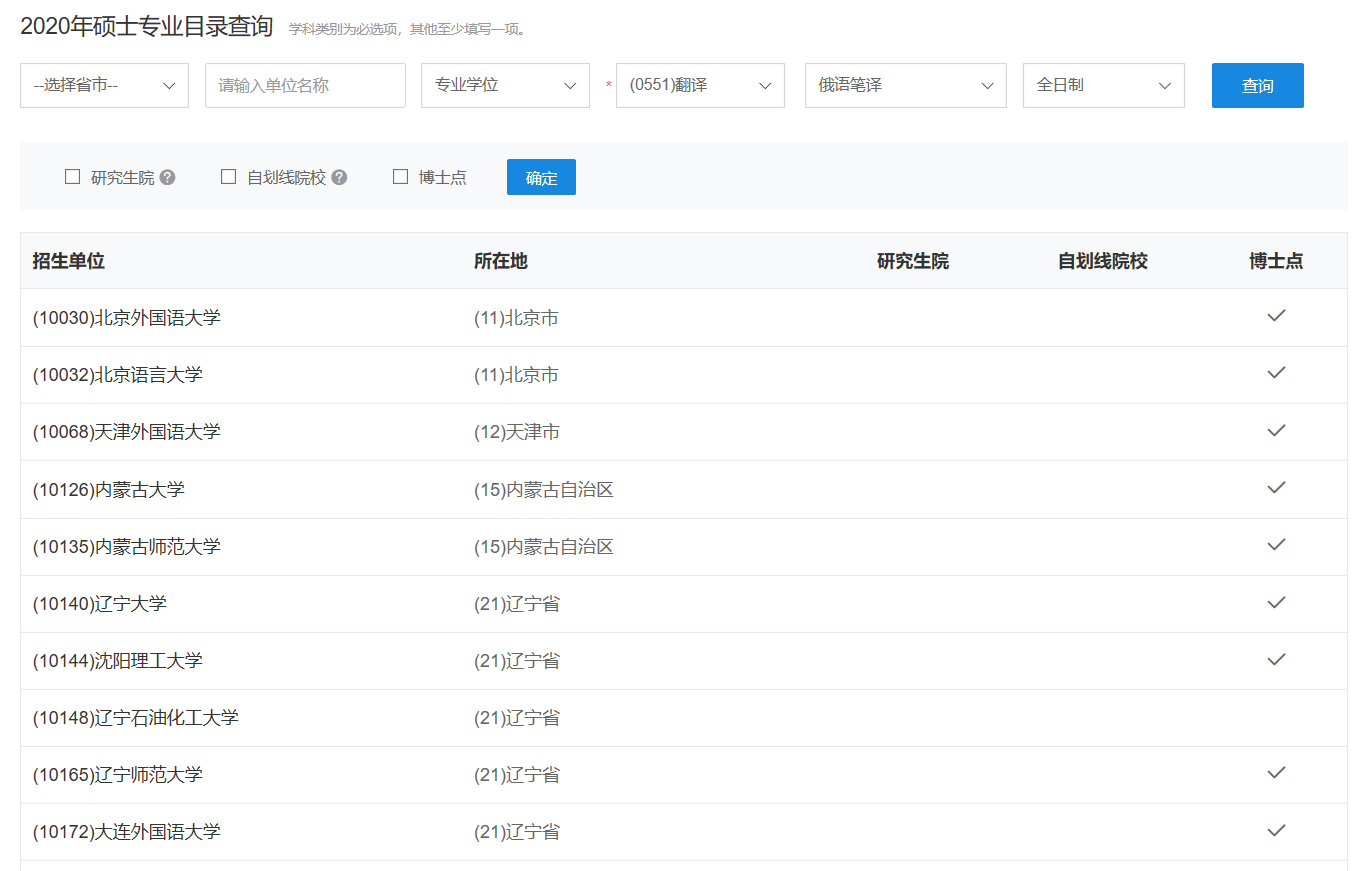Viewport: 1367px width, 871px height.
Task: Click 博士点 checkmark in 天津外国语大学 row
Action: [1276, 431]
